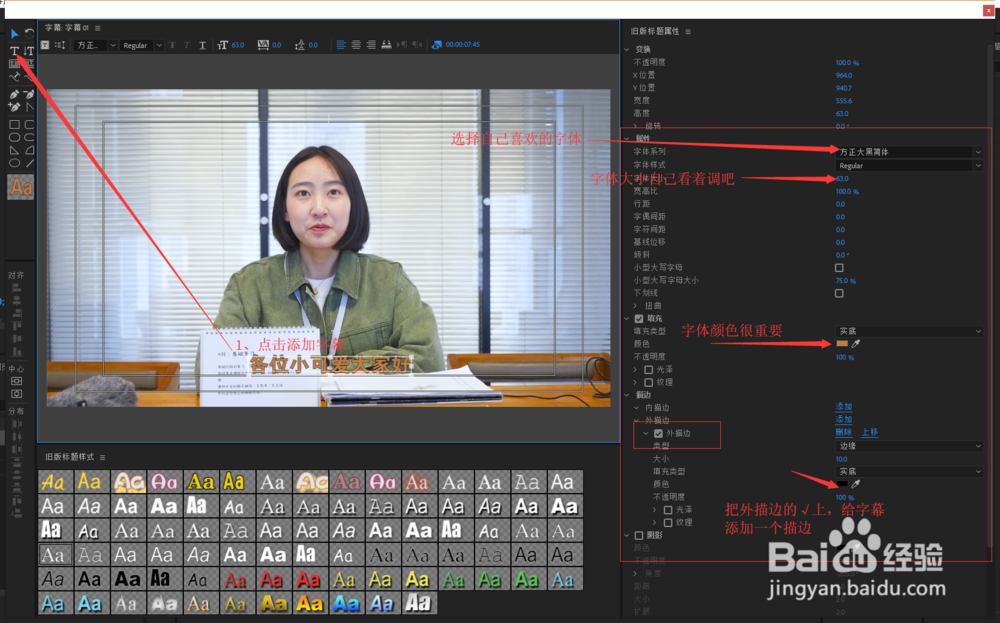Enable 纹理 checkbox under outer stroke
The width and height of the screenshot is (1000, 623).
click(x=668, y=522)
